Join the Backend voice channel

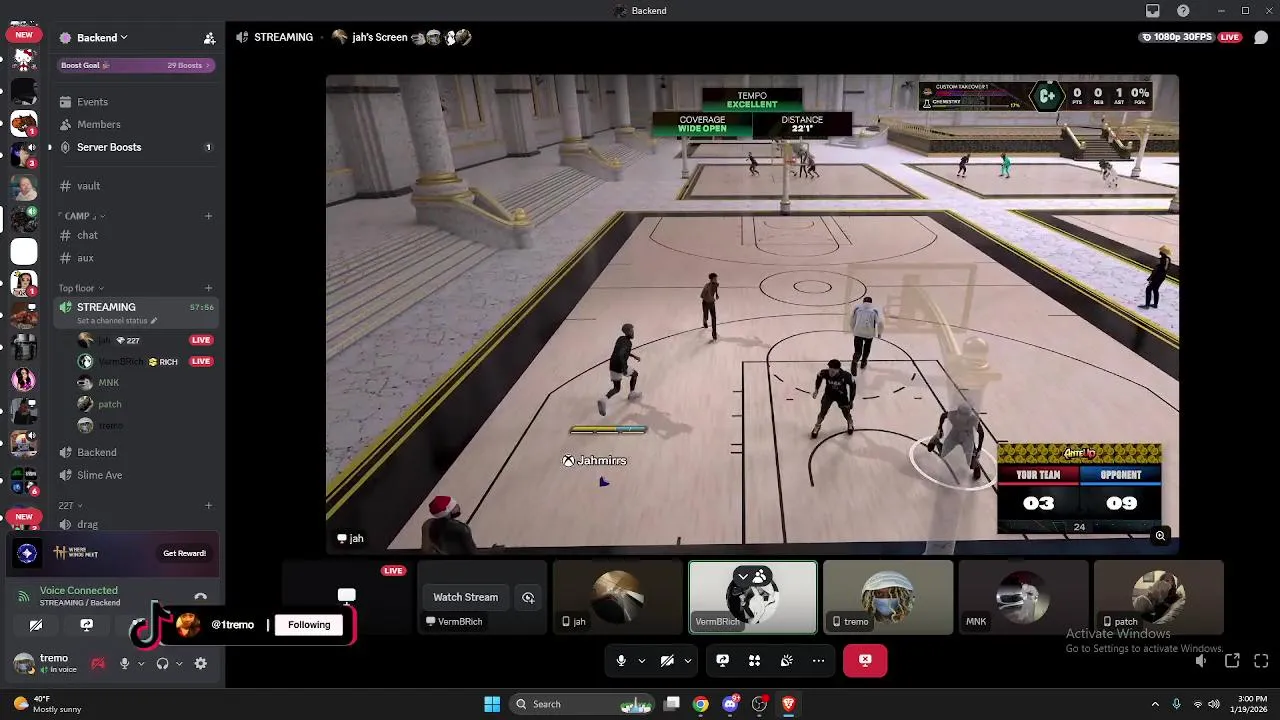click(135, 452)
